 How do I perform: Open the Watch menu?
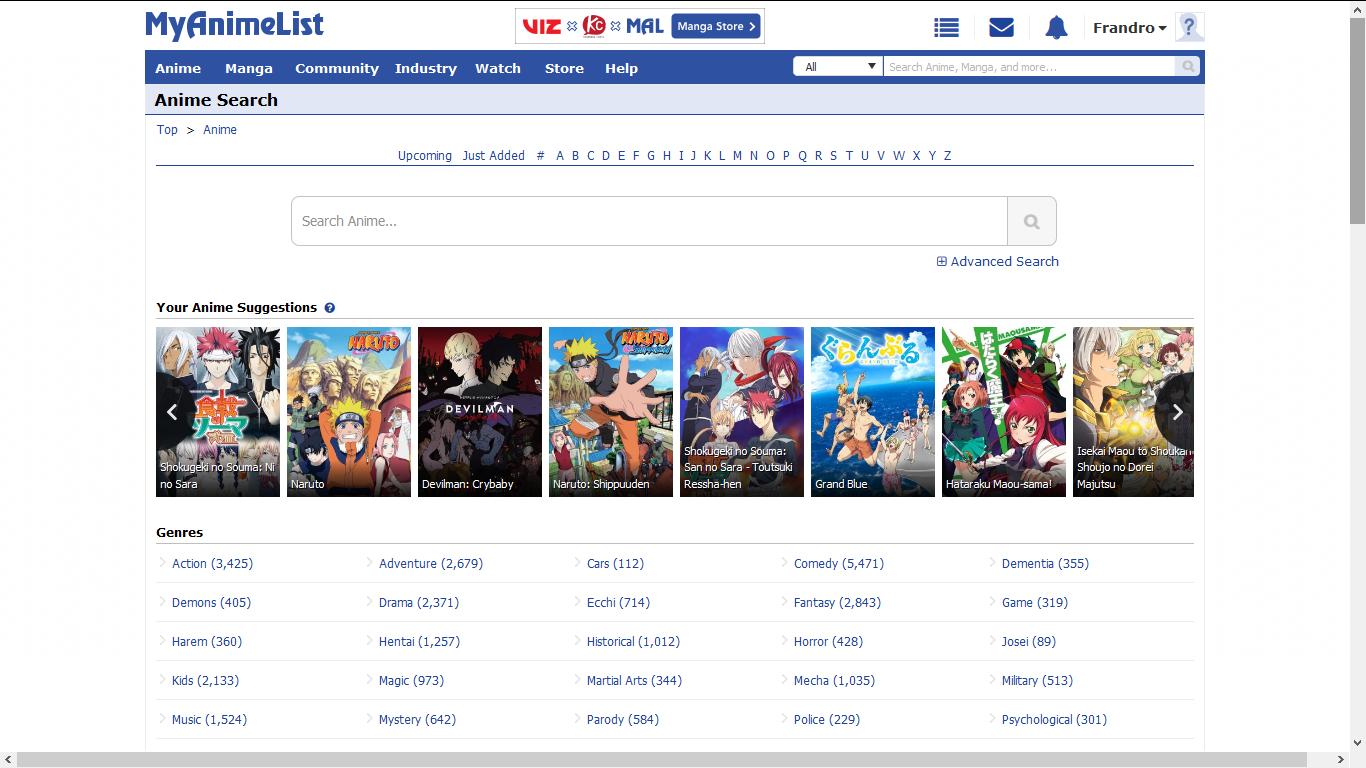click(497, 68)
